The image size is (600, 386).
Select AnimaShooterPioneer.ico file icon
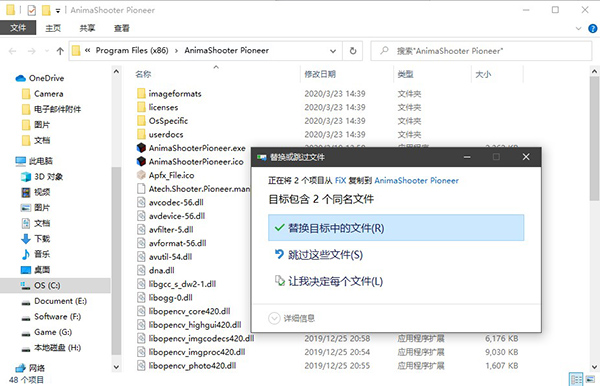click(x=141, y=162)
